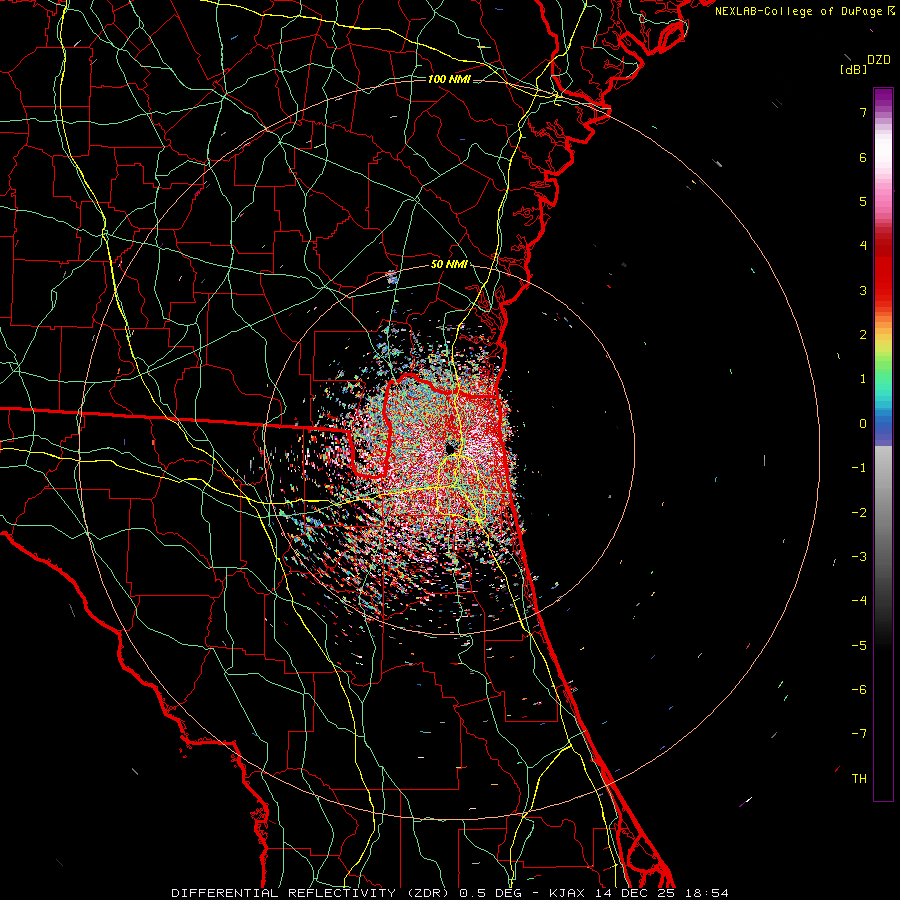This screenshot has width=900, height=900.
Task: Click the DZD [dB] colorbar title
Action: tap(865, 64)
